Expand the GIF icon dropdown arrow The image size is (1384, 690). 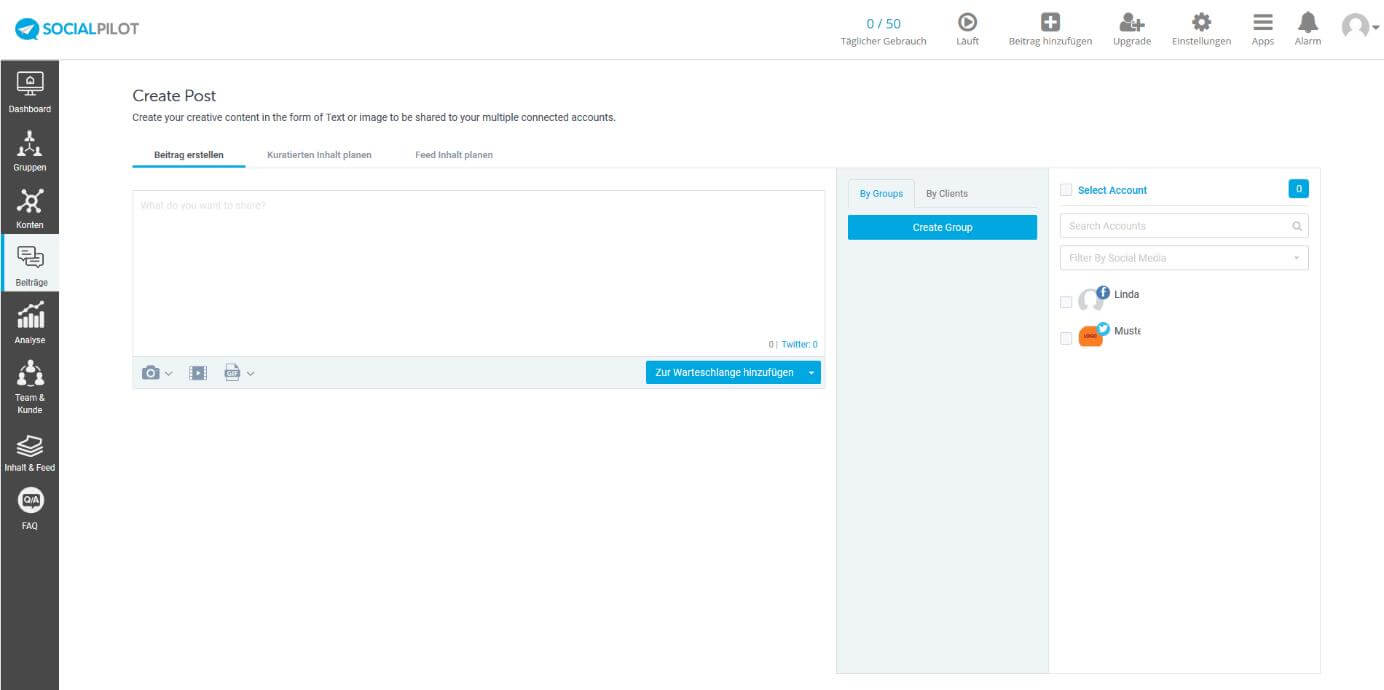coord(250,374)
